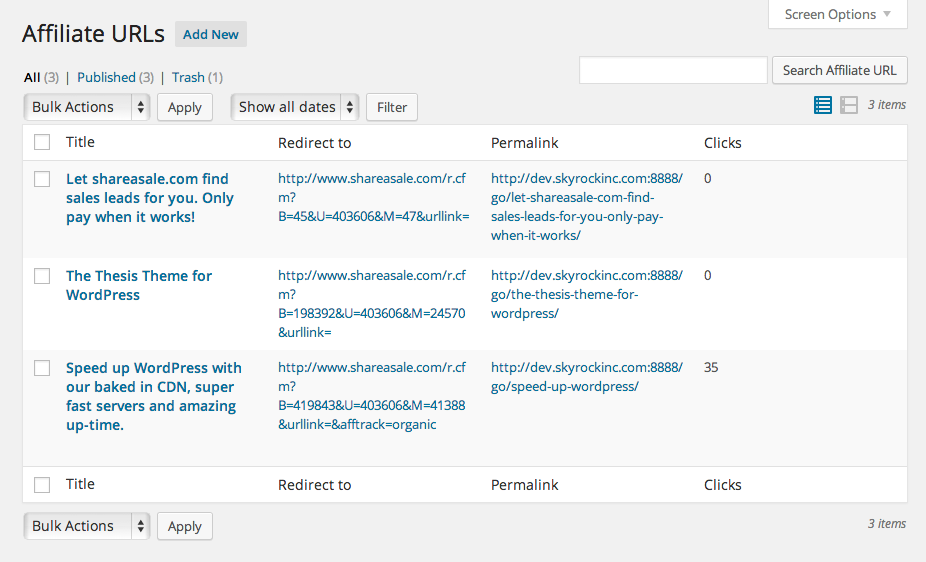This screenshot has width=926, height=562.
Task: Click the top Apply button
Action: (x=185, y=107)
